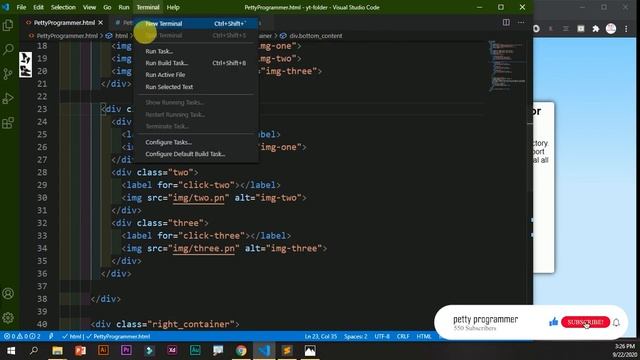Close the open Terminal menu
Image resolution: width=640 pixels, height=360 pixels.
[x=148, y=7]
